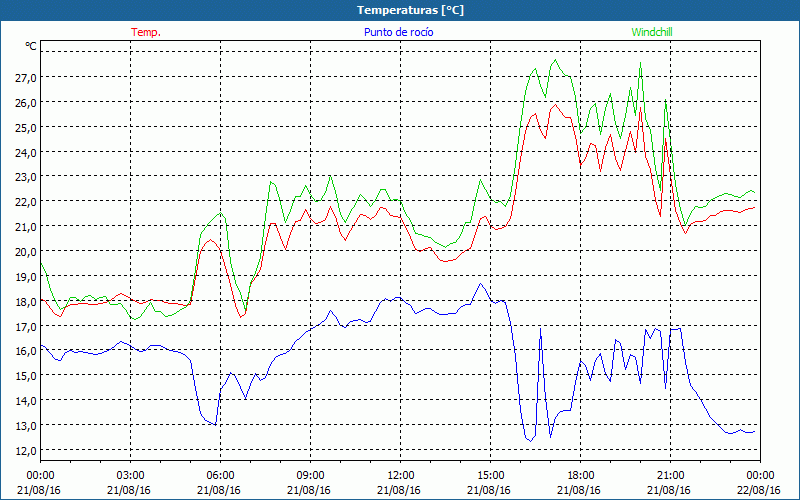The width and height of the screenshot is (800, 500).
Task: Click the 27,0 y-axis value
Action: [25, 78]
